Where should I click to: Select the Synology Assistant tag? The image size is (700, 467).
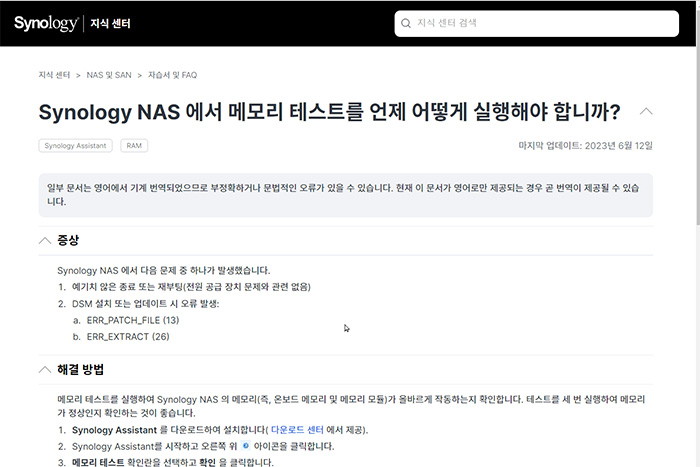(x=75, y=146)
